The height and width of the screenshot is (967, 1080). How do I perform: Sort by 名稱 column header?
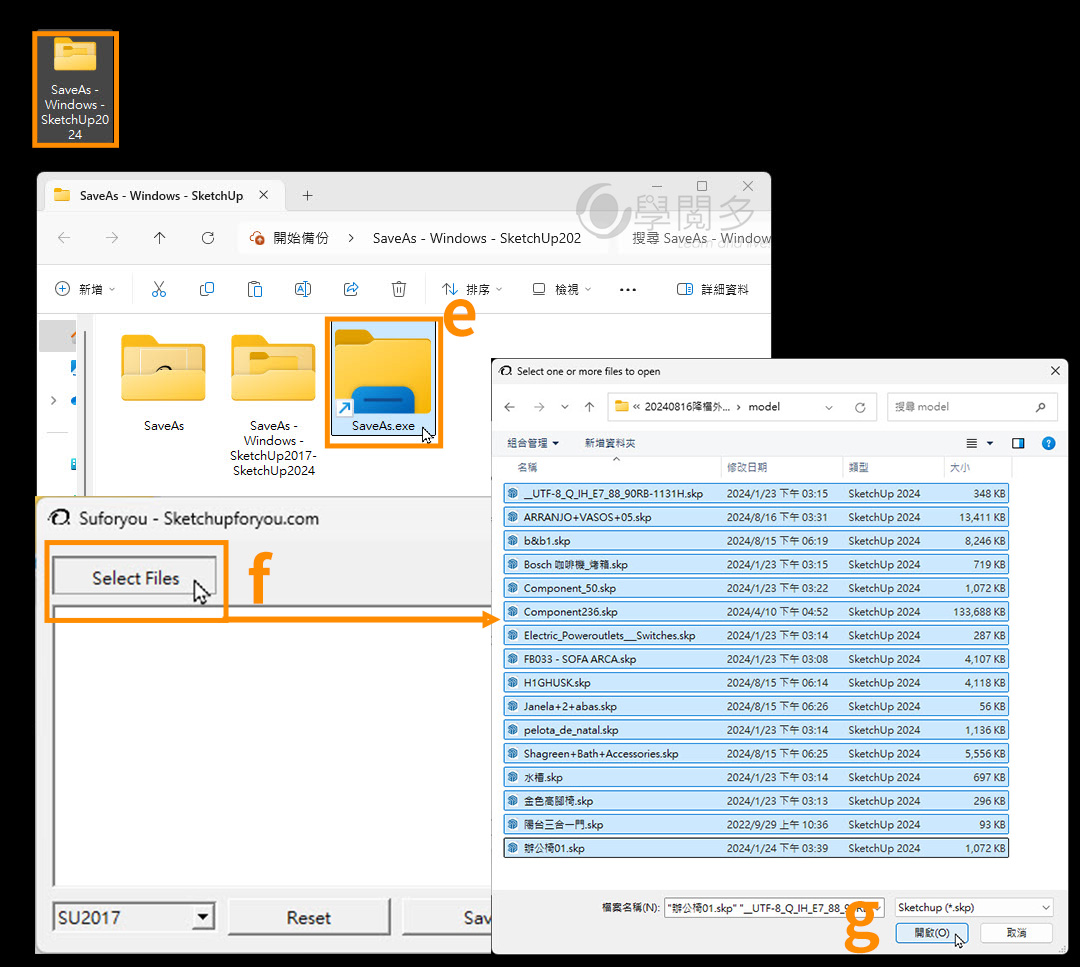527,468
